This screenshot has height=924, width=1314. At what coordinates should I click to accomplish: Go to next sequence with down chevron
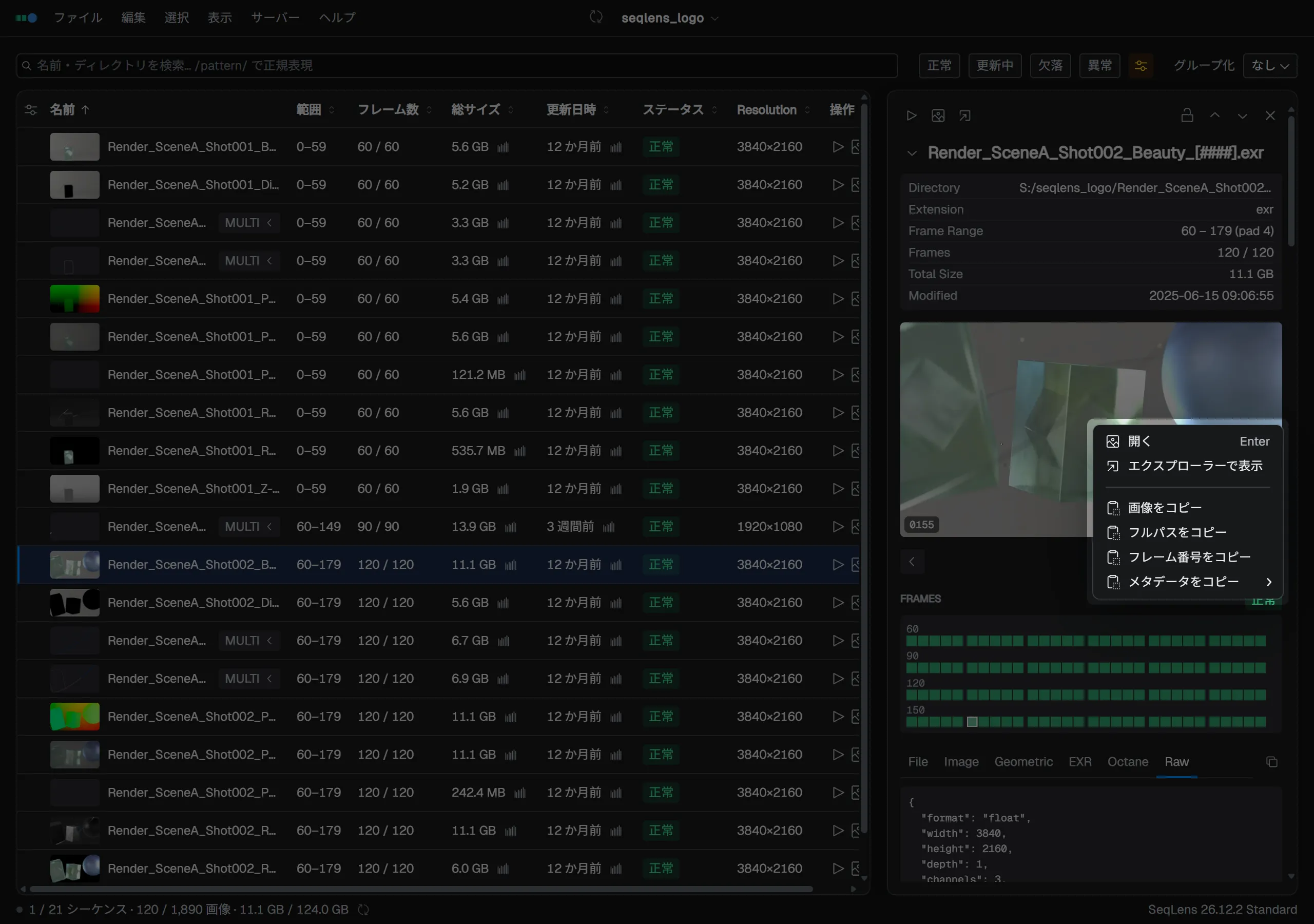point(1242,115)
